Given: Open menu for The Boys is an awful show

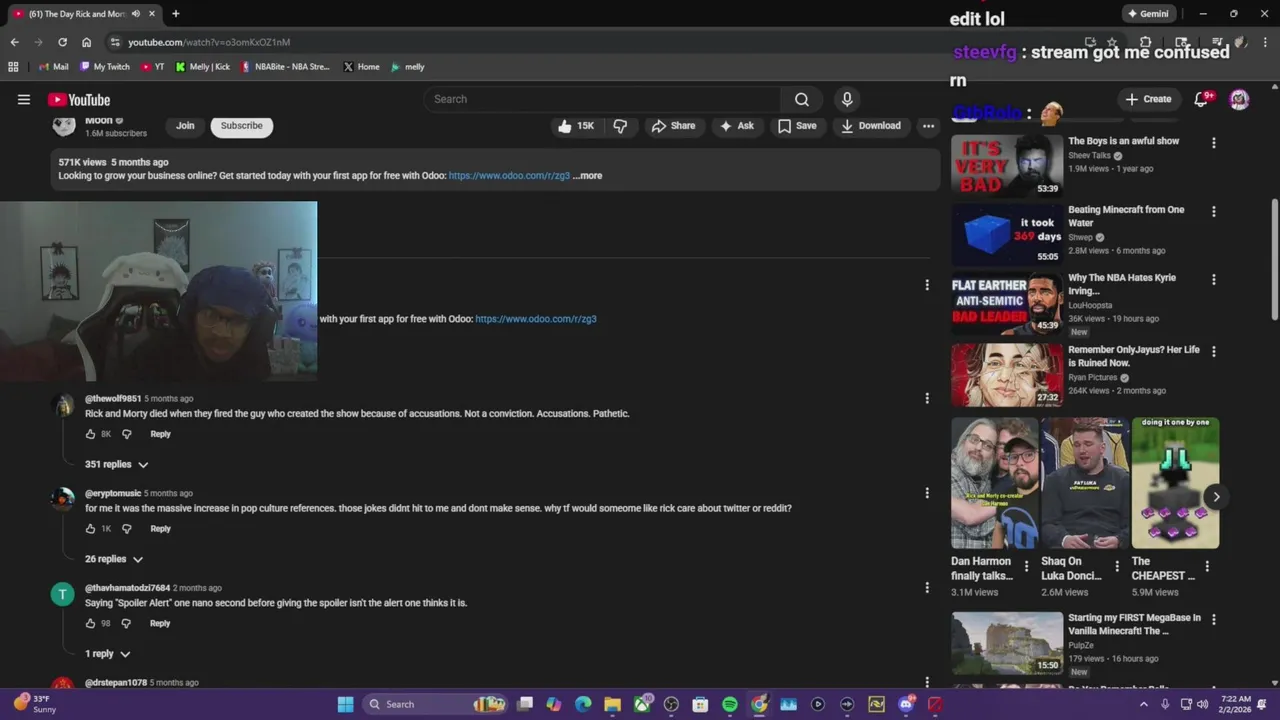Looking at the screenshot, I should click(x=1214, y=143).
